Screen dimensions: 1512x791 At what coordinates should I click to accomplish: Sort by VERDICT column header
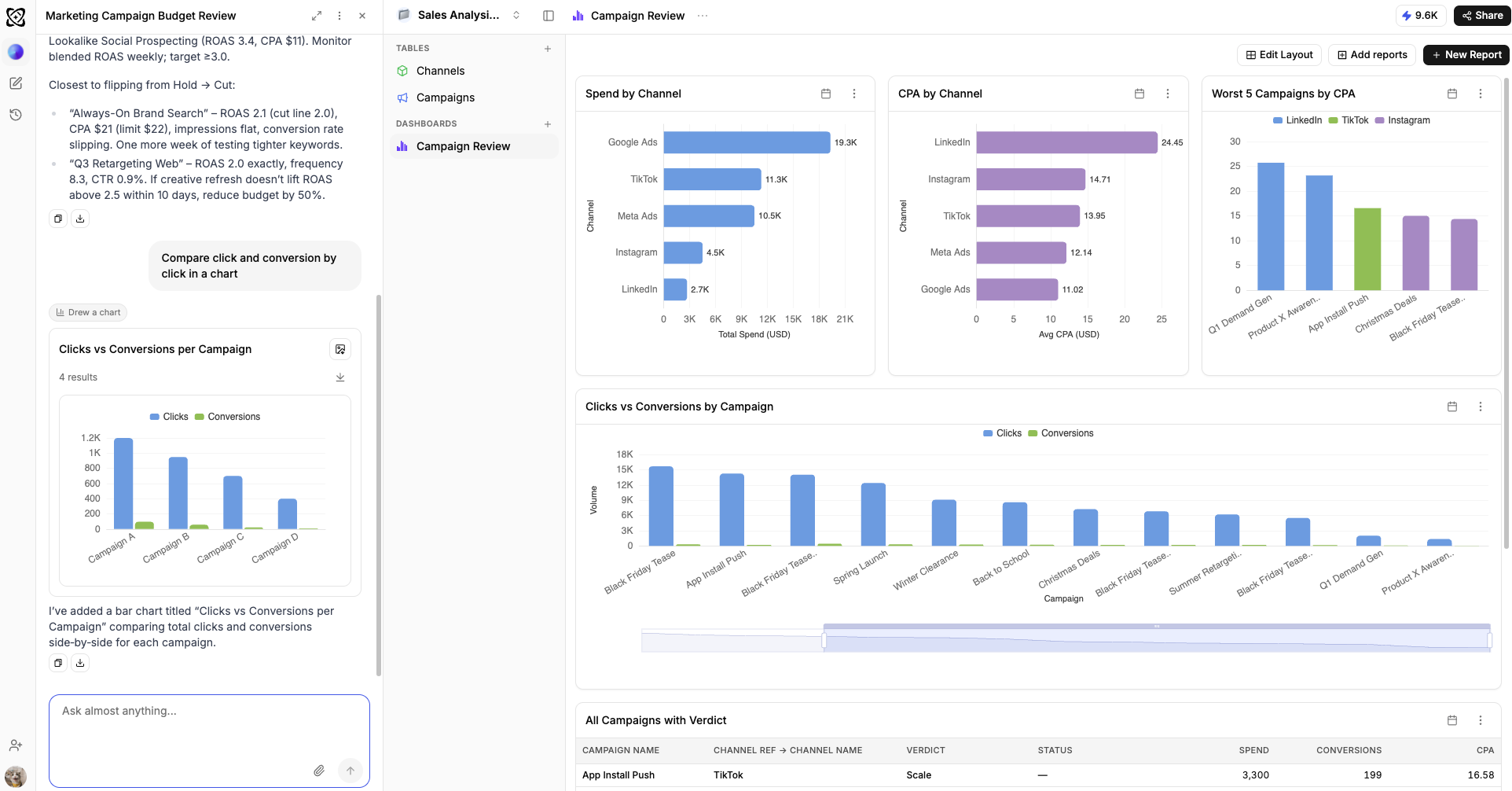point(926,750)
